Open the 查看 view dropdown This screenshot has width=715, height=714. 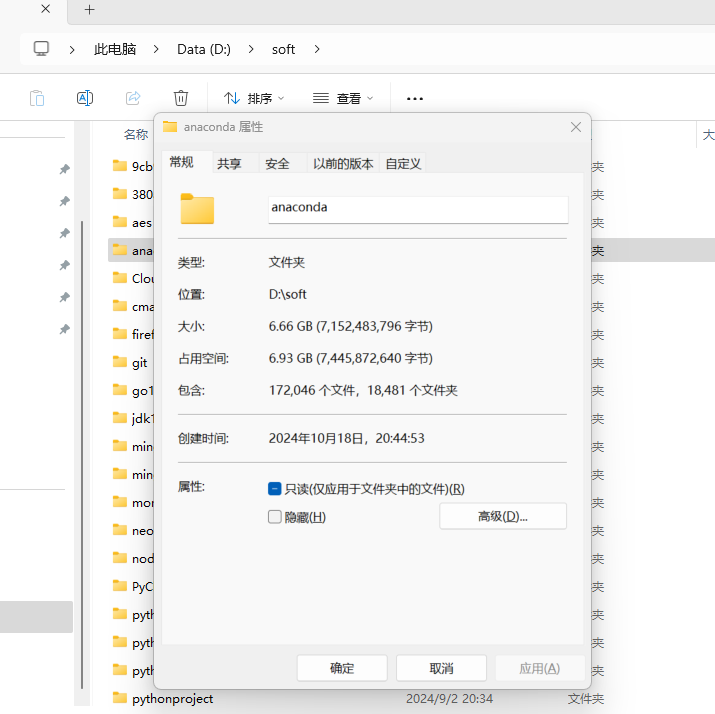coord(343,98)
